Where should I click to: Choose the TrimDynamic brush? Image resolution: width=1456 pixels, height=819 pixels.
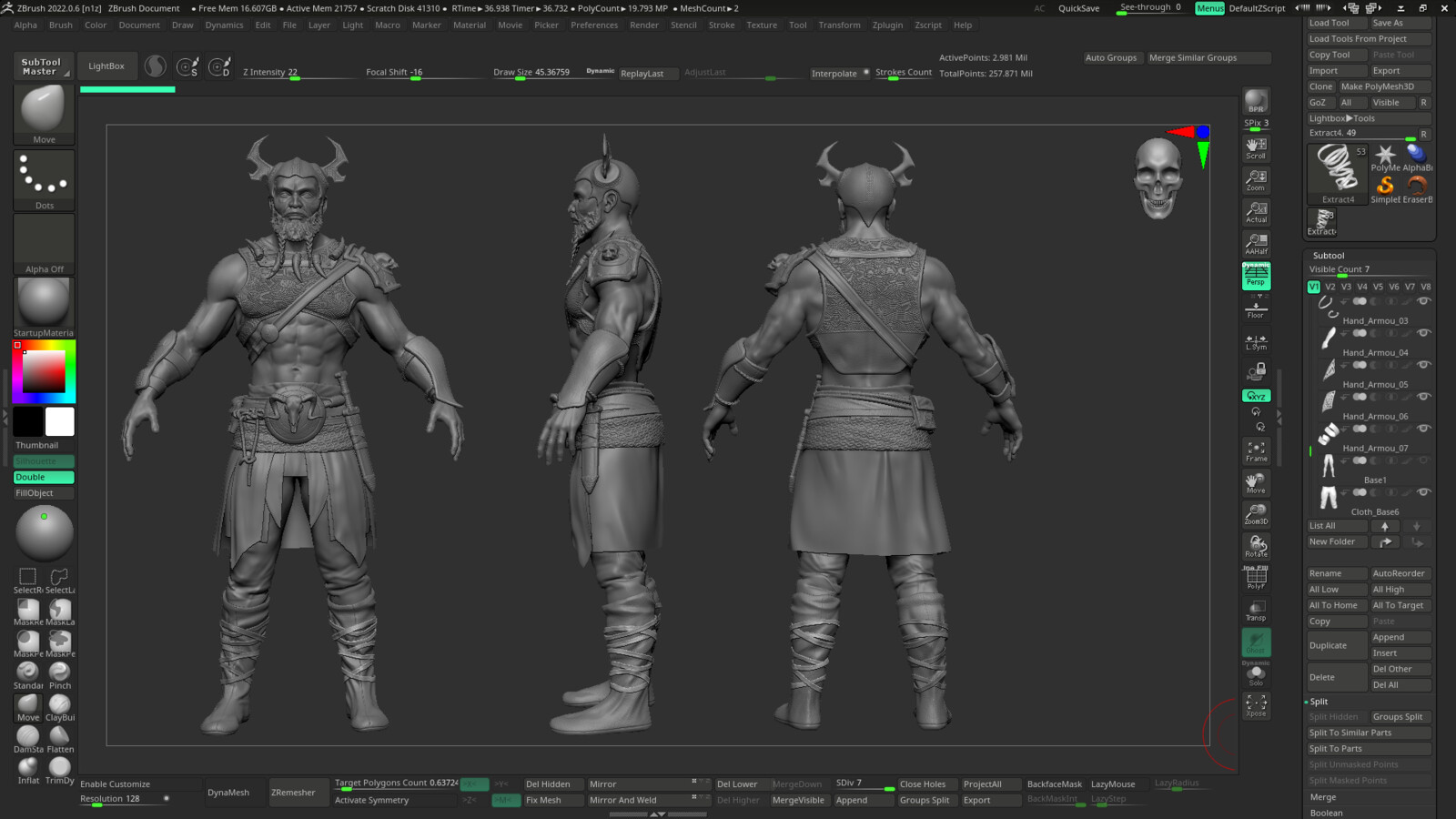(x=60, y=772)
